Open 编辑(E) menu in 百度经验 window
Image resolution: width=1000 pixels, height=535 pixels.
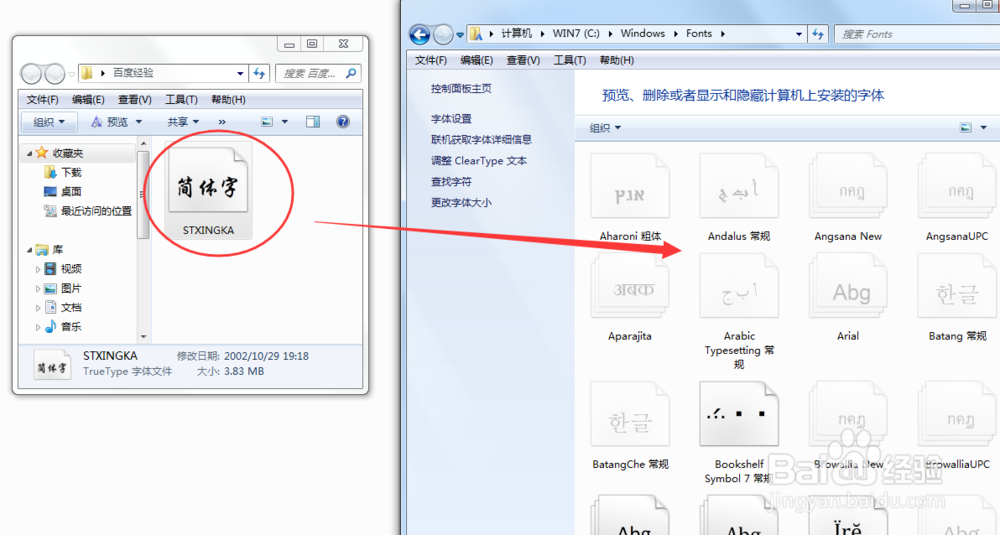(88, 99)
